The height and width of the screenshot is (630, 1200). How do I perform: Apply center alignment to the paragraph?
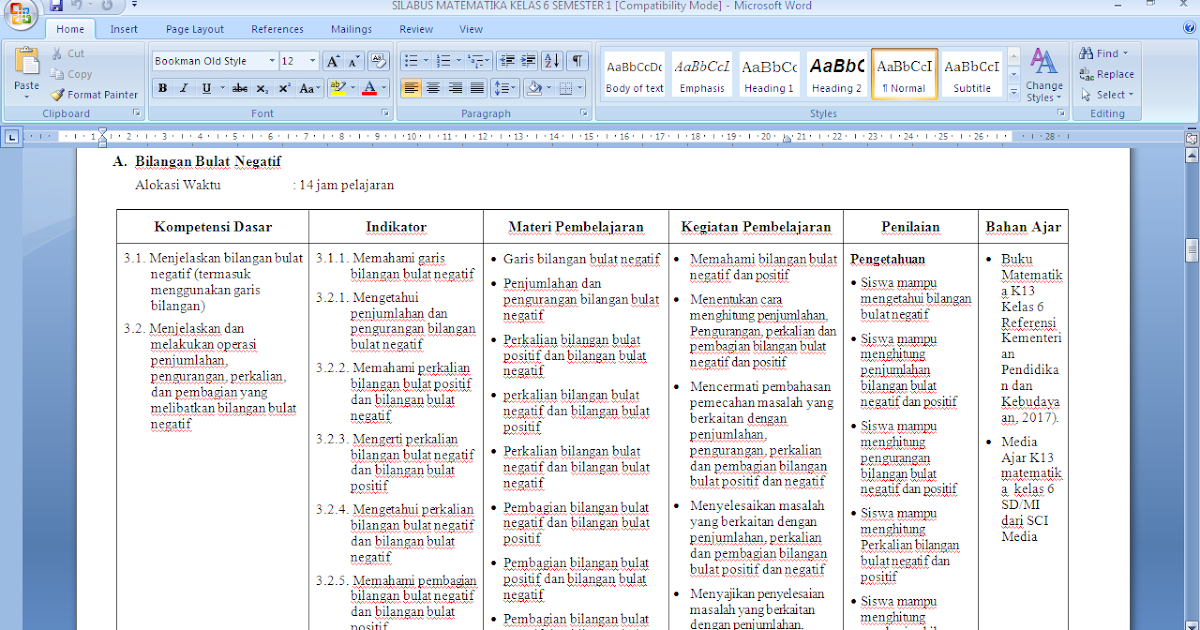tap(432, 90)
